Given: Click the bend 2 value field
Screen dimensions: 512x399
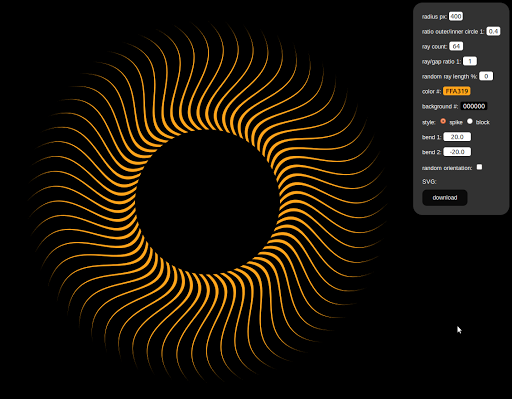Looking at the screenshot, I should tap(457, 152).
